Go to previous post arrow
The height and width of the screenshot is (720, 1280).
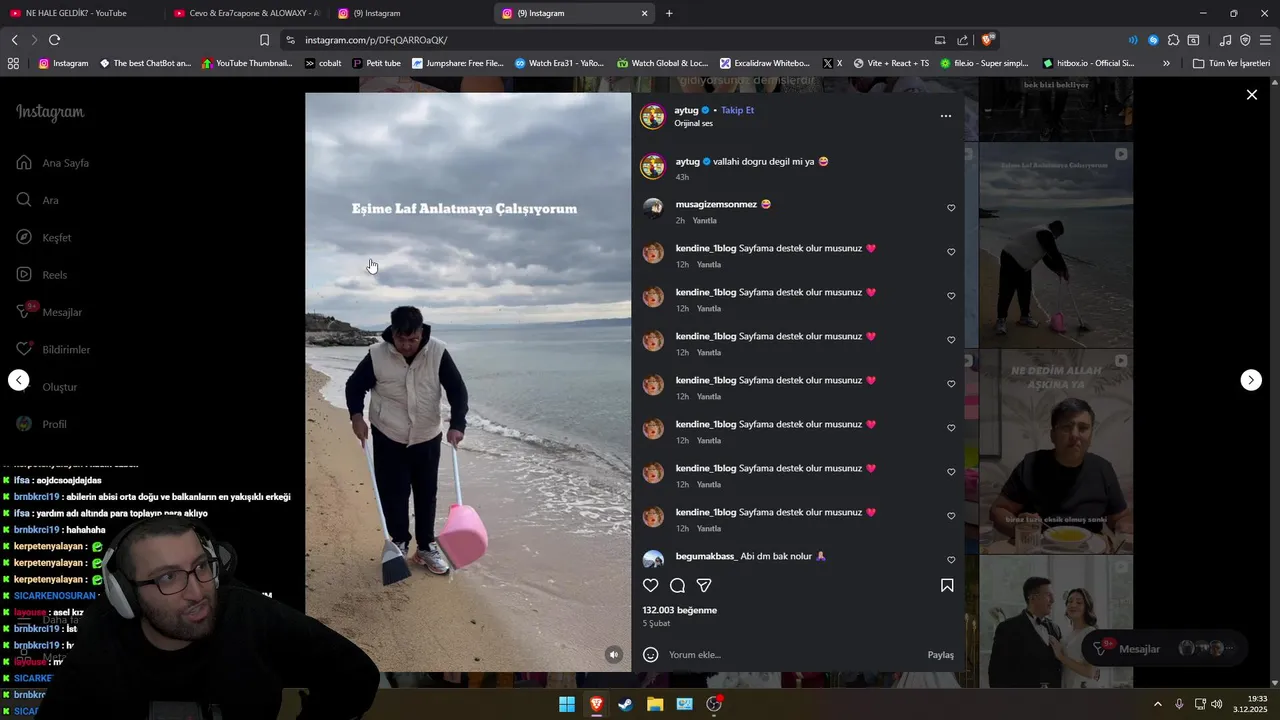pos(19,380)
